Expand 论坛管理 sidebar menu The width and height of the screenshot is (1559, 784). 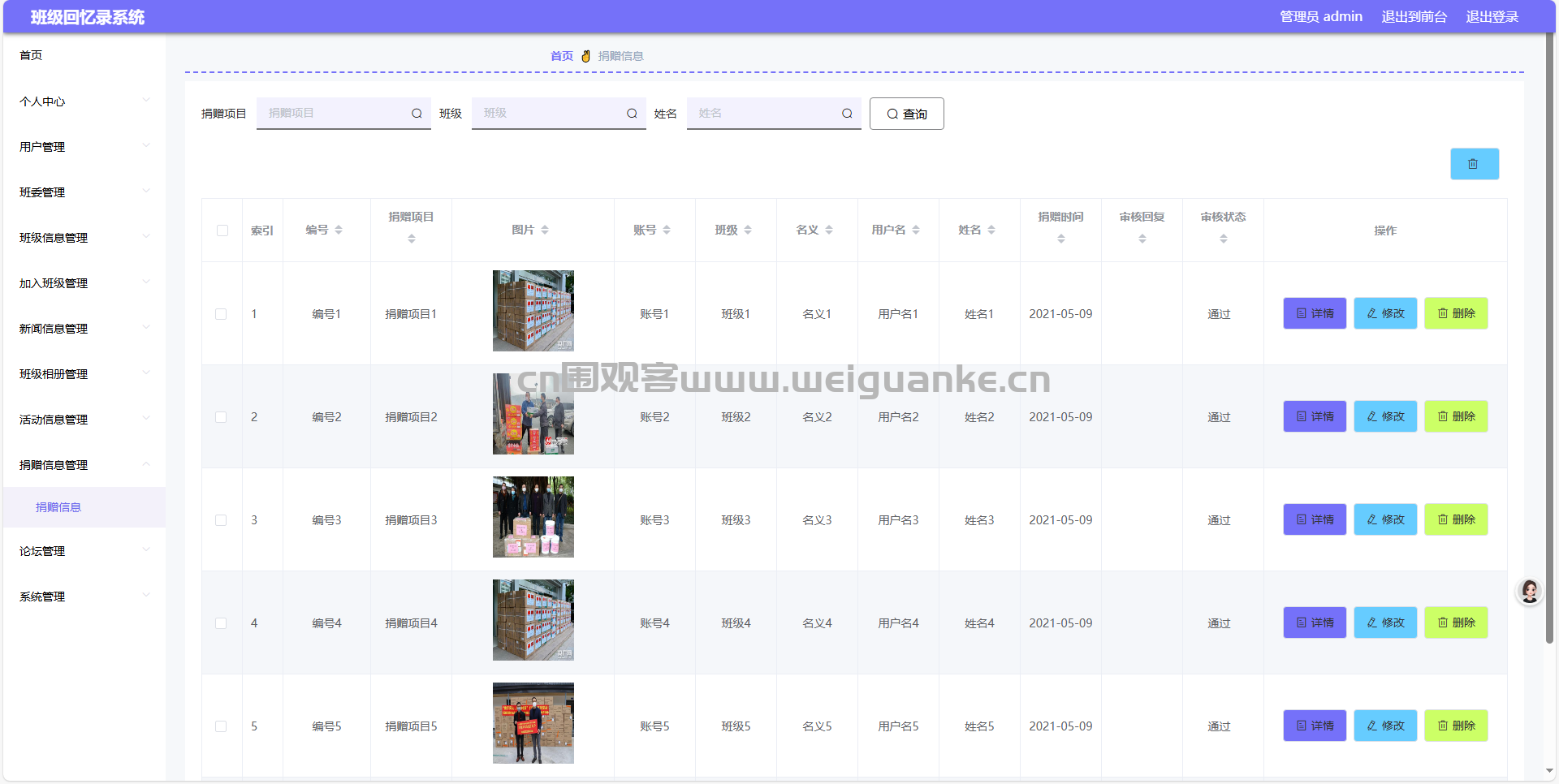coord(84,551)
